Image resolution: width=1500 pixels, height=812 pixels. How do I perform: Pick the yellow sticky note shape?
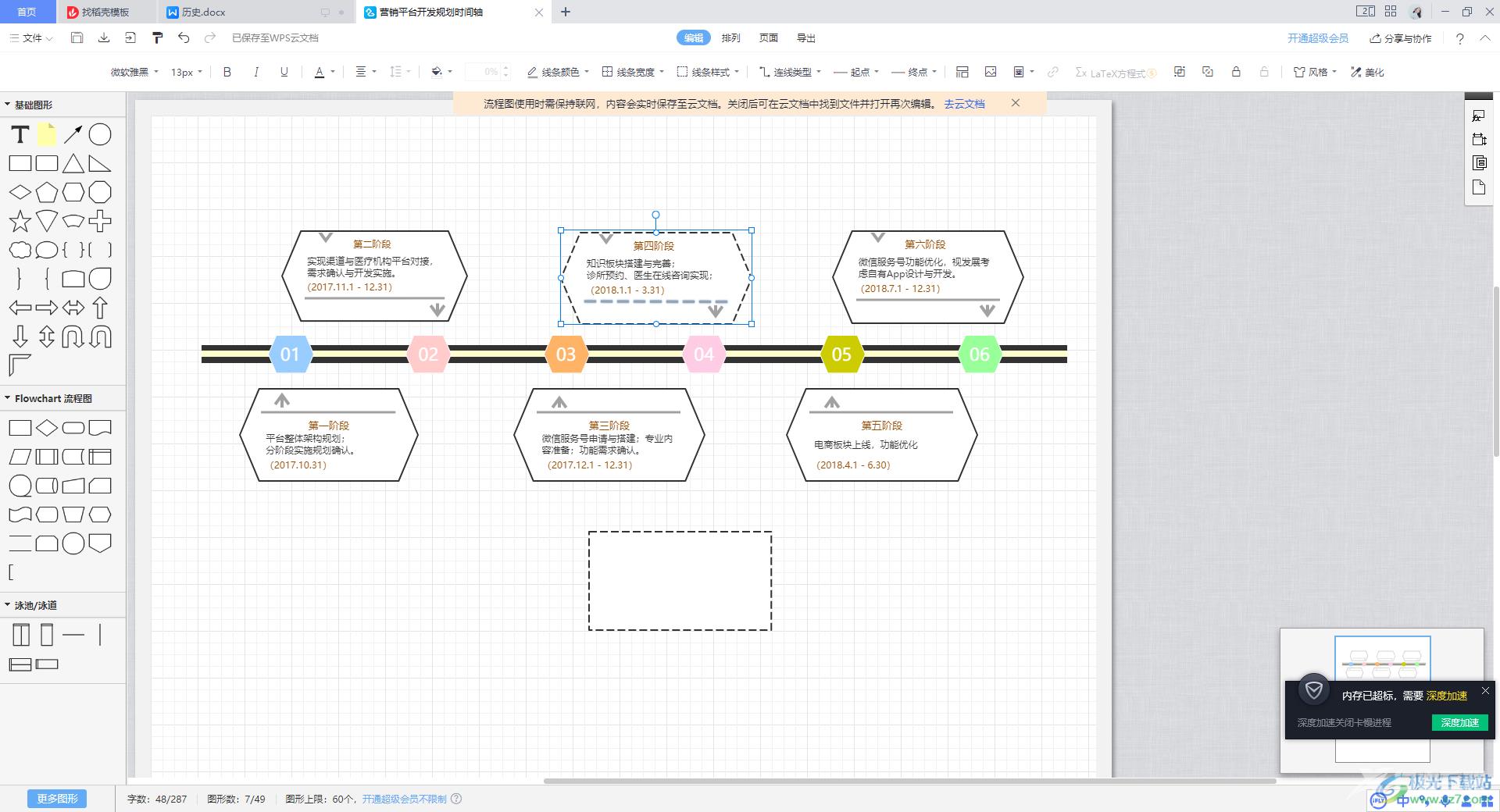click(47, 135)
